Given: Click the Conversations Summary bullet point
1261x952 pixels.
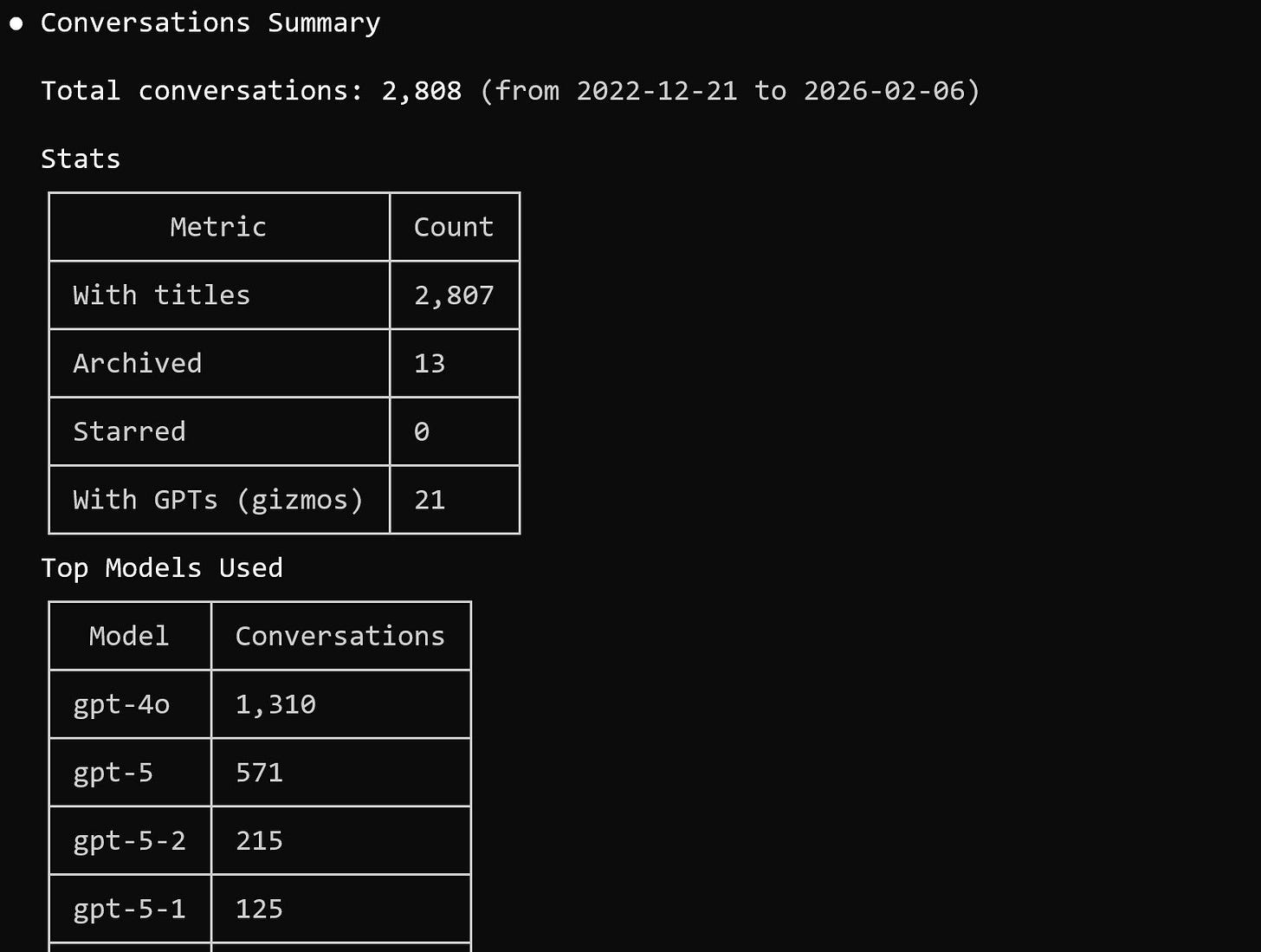Looking at the screenshot, I should click(16, 23).
